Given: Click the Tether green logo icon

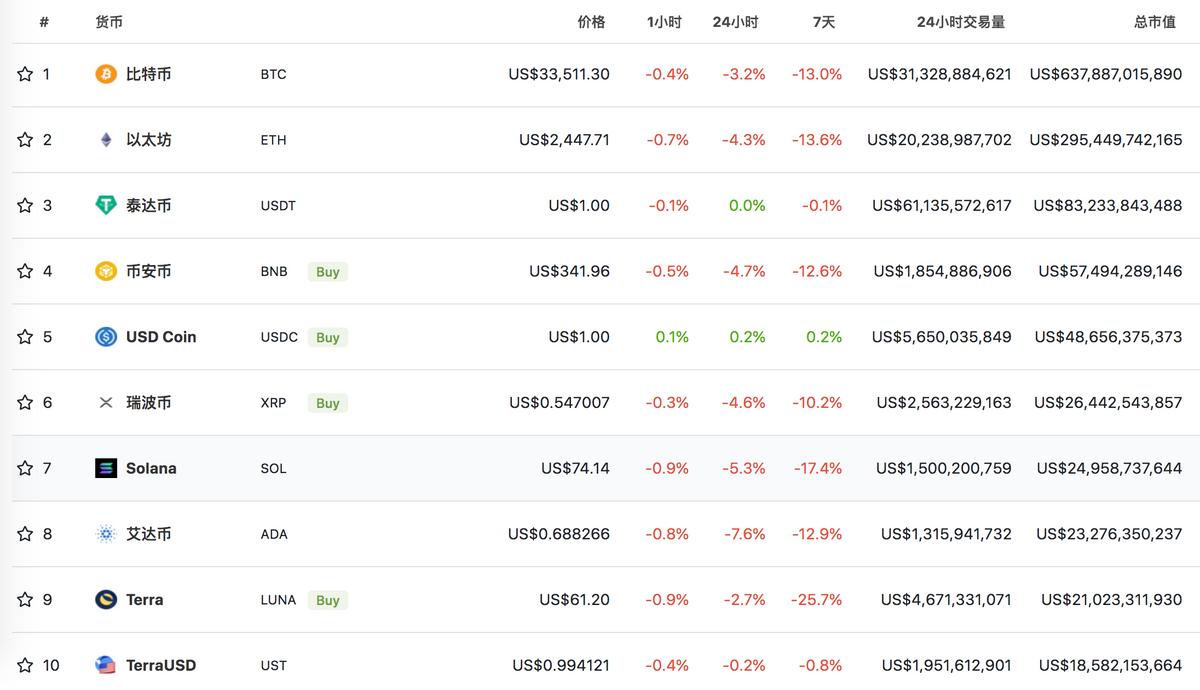Looking at the screenshot, I should click(106, 205).
